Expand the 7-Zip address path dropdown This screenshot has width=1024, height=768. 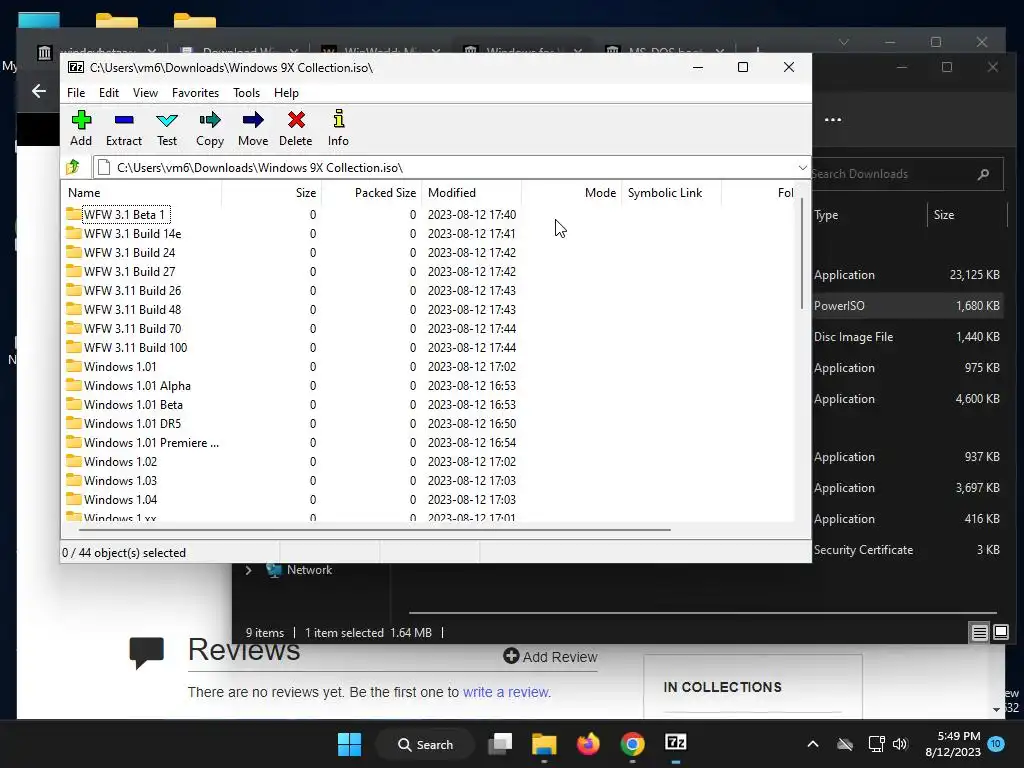pyautogui.click(x=802, y=168)
